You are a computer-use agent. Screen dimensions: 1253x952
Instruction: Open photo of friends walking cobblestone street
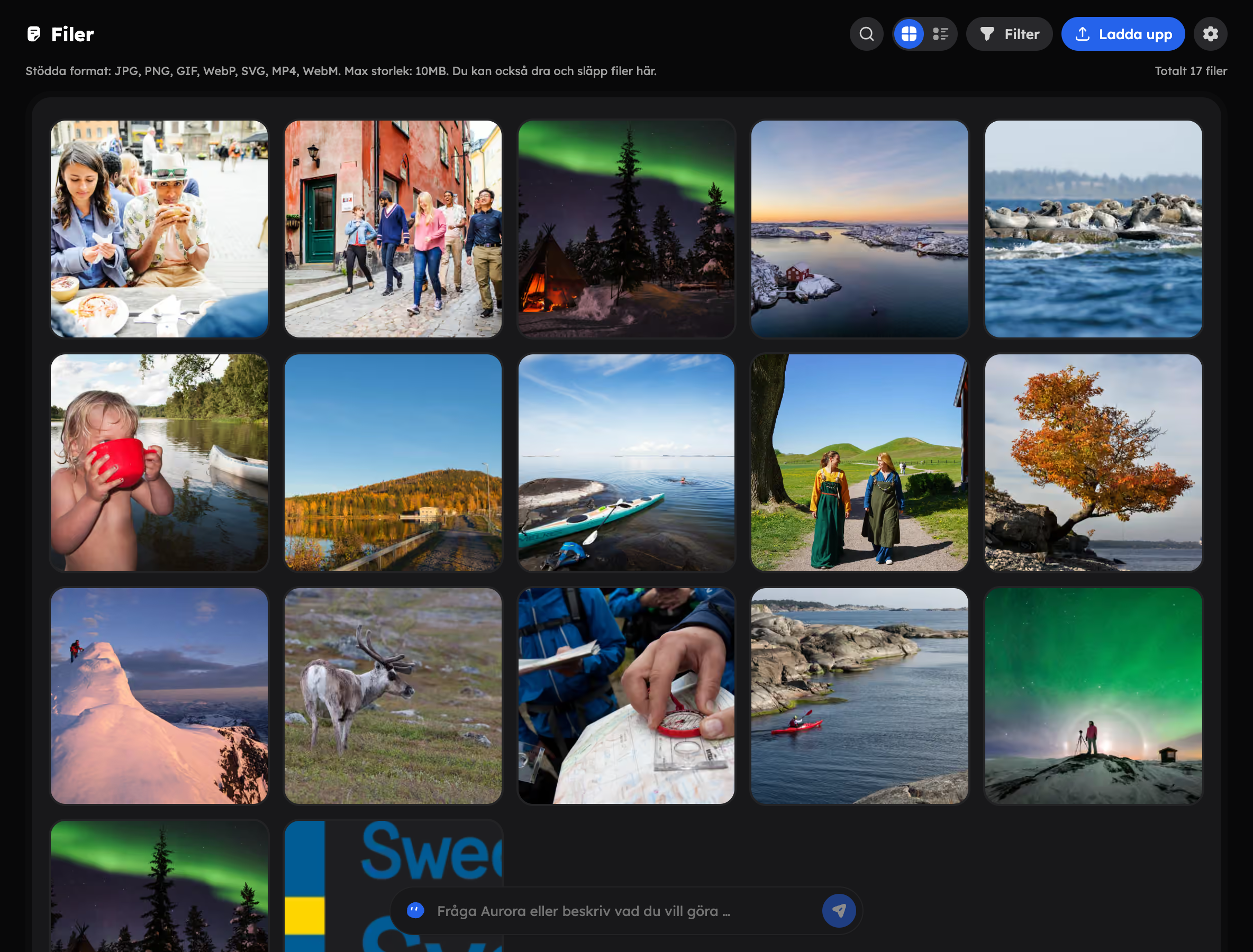click(x=393, y=229)
